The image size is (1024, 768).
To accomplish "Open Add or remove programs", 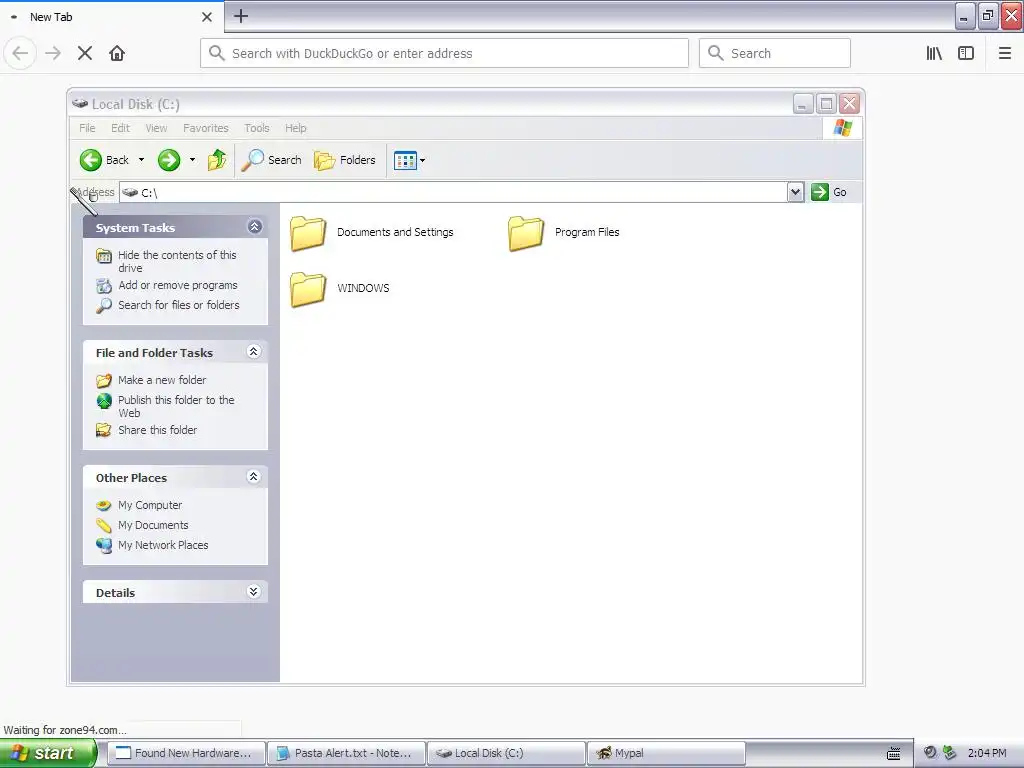I will pyautogui.click(x=178, y=285).
